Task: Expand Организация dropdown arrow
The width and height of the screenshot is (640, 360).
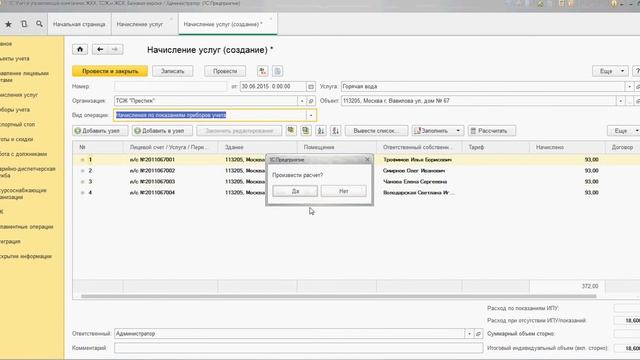Action: (x=302, y=101)
